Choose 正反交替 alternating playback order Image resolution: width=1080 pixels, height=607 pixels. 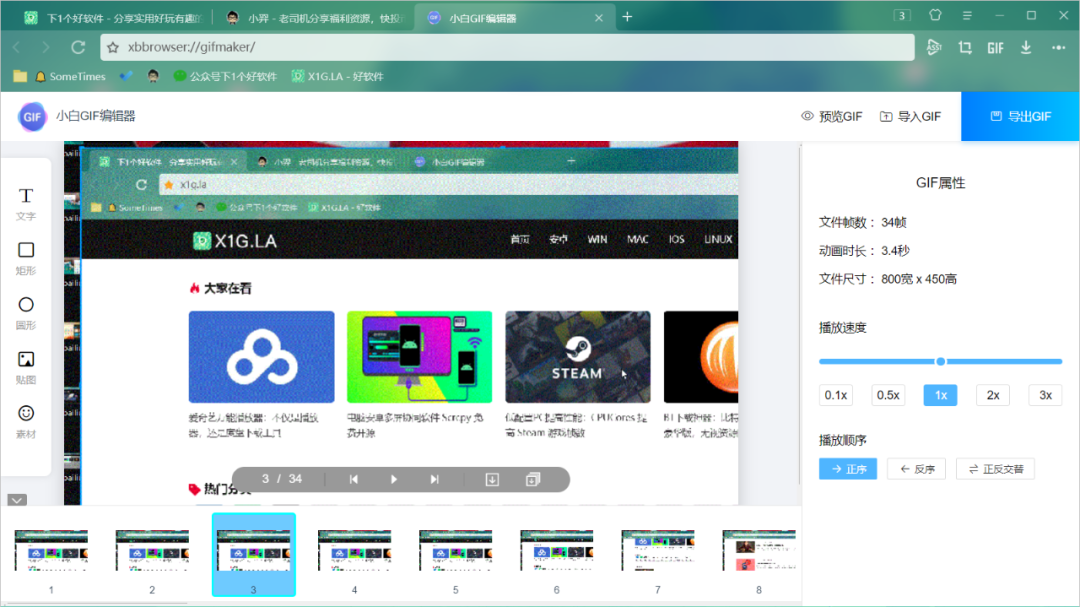pos(995,469)
